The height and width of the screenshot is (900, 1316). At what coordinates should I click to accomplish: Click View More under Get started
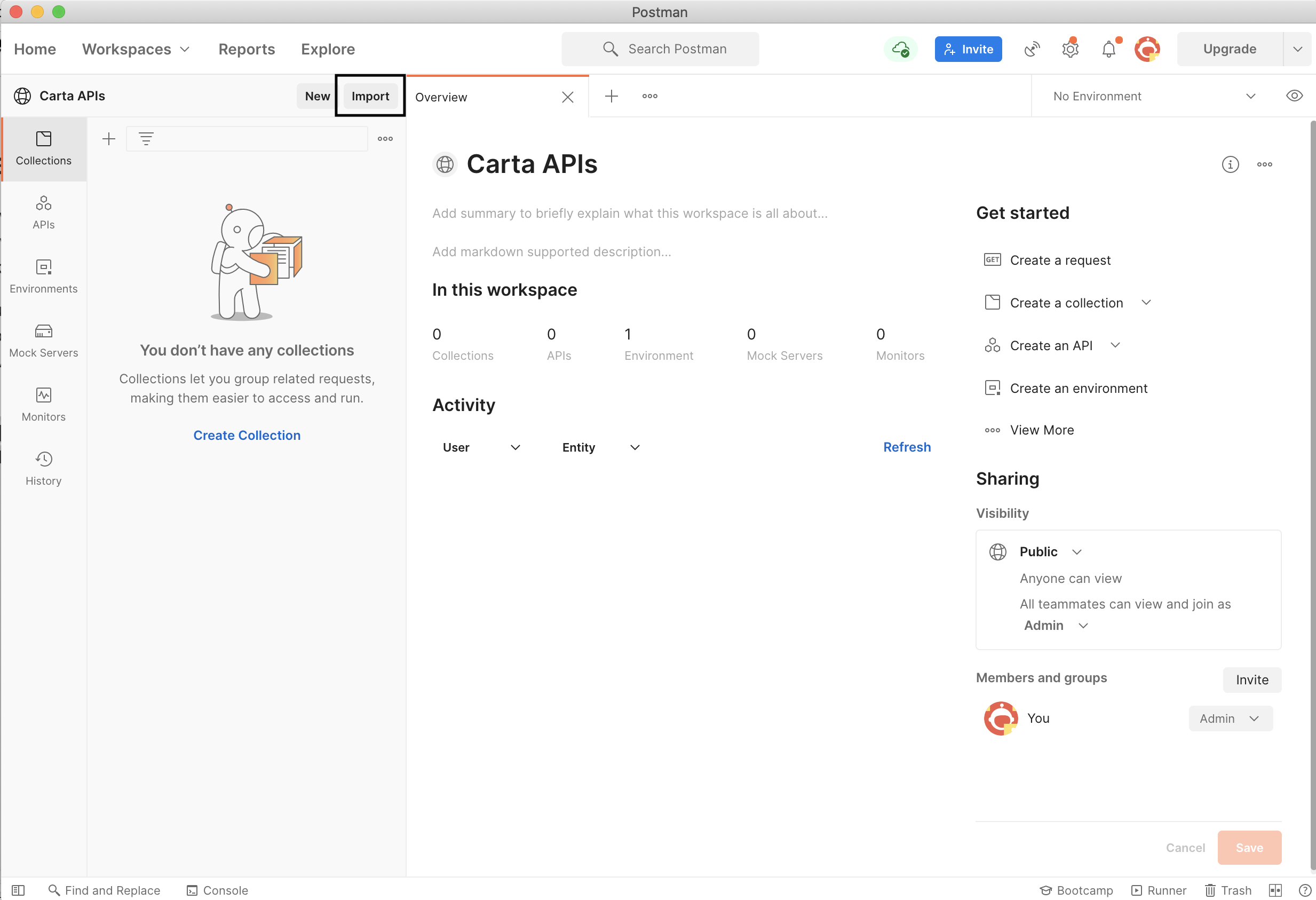1029,430
